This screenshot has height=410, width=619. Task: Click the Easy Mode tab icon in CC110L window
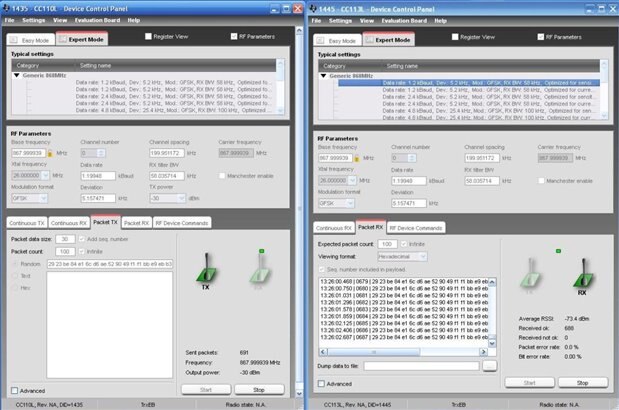(14, 40)
